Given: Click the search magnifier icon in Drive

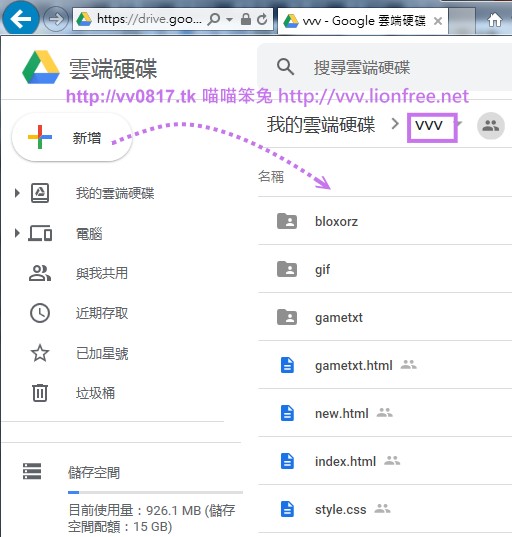Looking at the screenshot, I should [285, 66].
